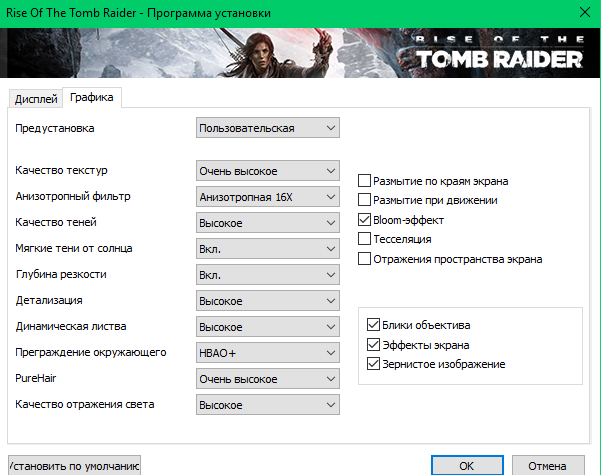Click the Отмена button
Viewport: 601px width, 475px height.
point(548,465)
